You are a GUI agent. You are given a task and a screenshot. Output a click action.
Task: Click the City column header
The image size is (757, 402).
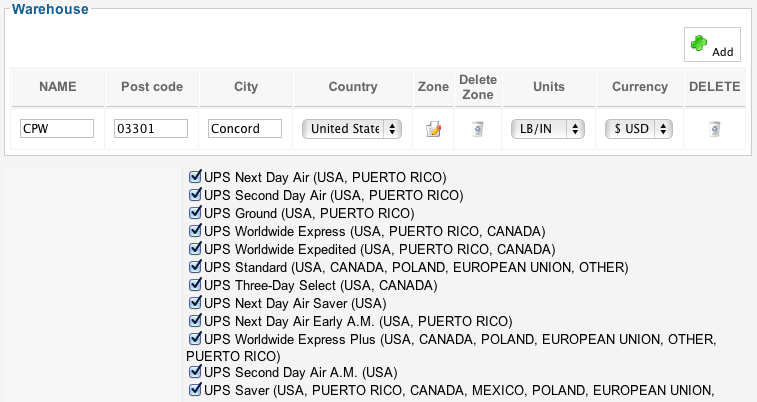click(246, 87)
